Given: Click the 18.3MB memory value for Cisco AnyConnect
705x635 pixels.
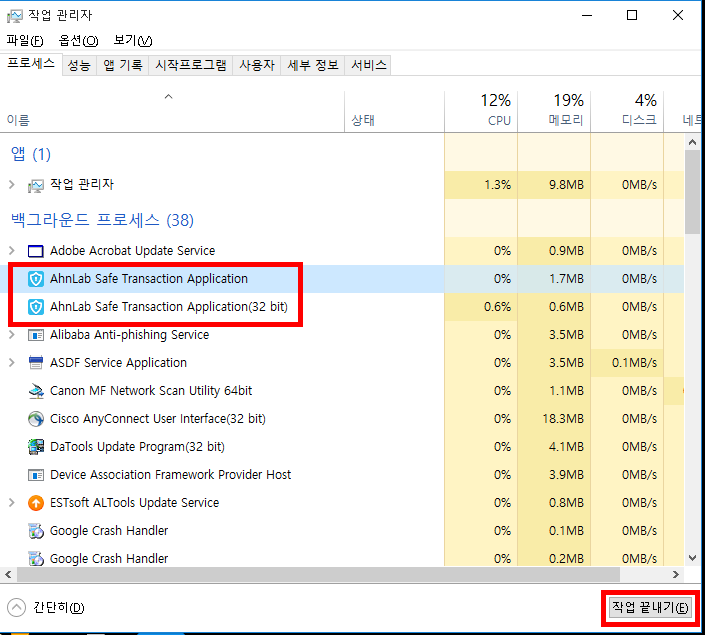Looking at the screenshot, I should point(563,419).
